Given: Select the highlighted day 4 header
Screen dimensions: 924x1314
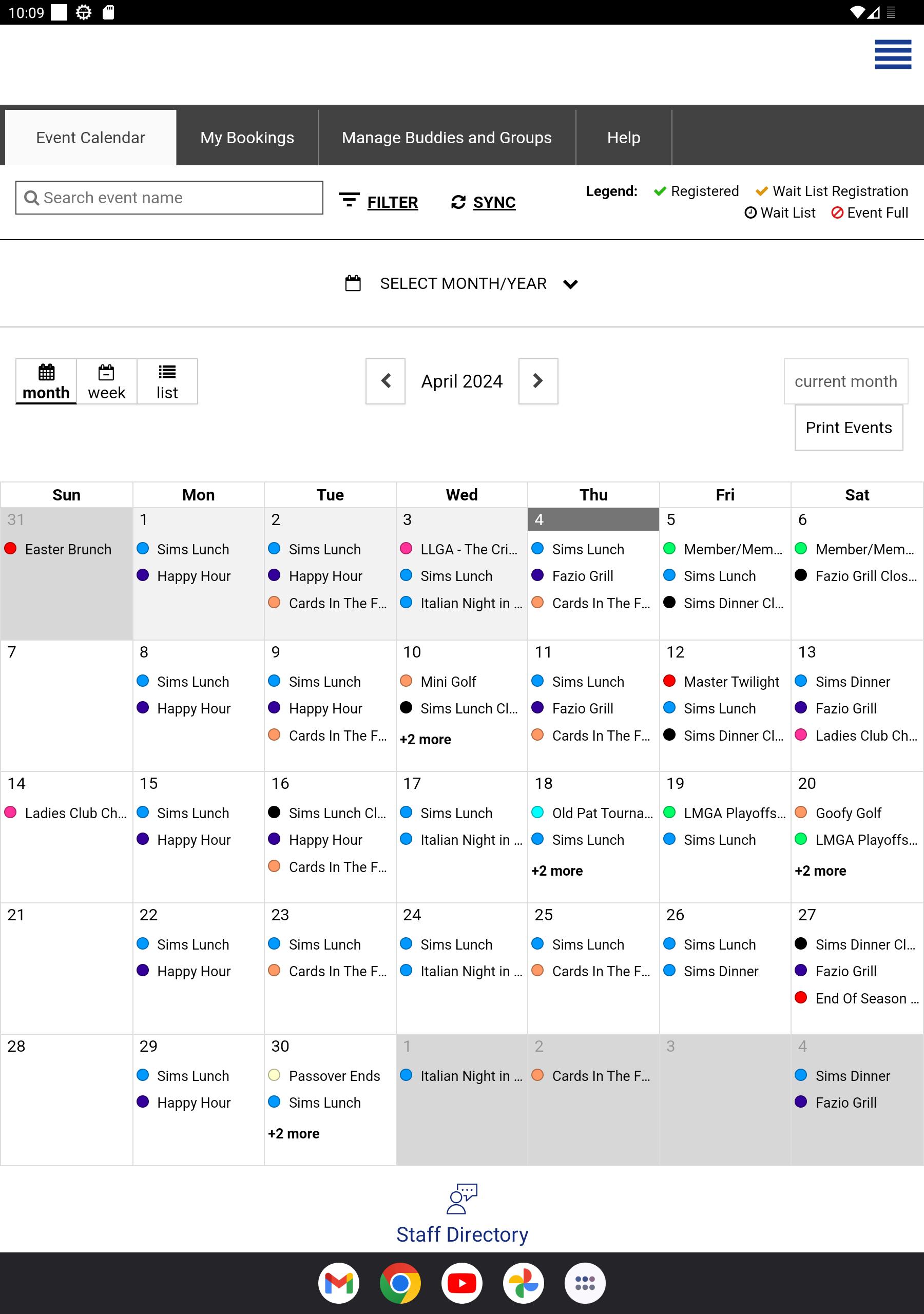Looking at the screenshot, I should point(593,519).
